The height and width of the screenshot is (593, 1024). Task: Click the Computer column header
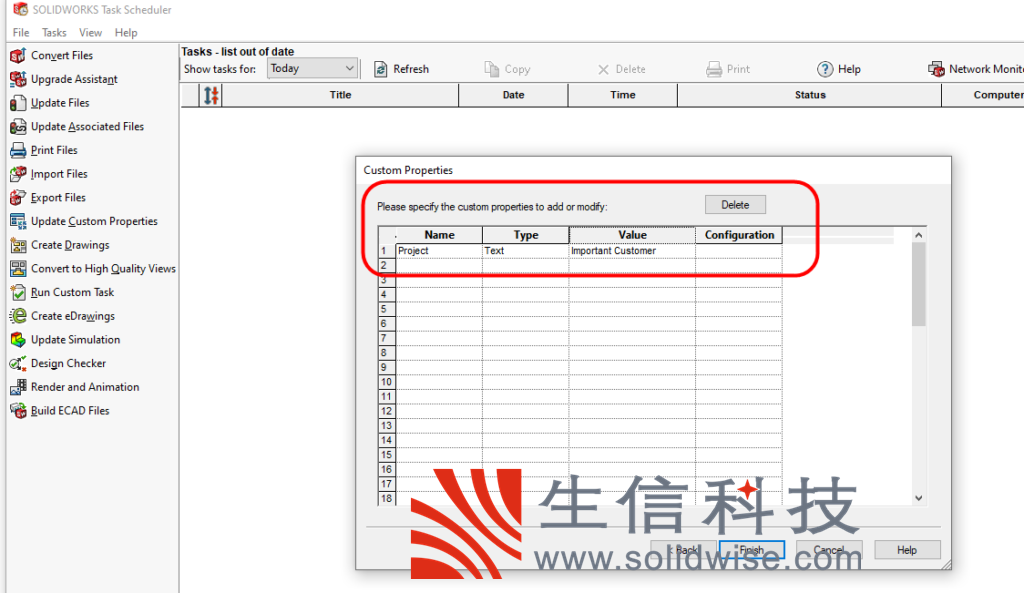pyautogui.click(x=983, y=95)
